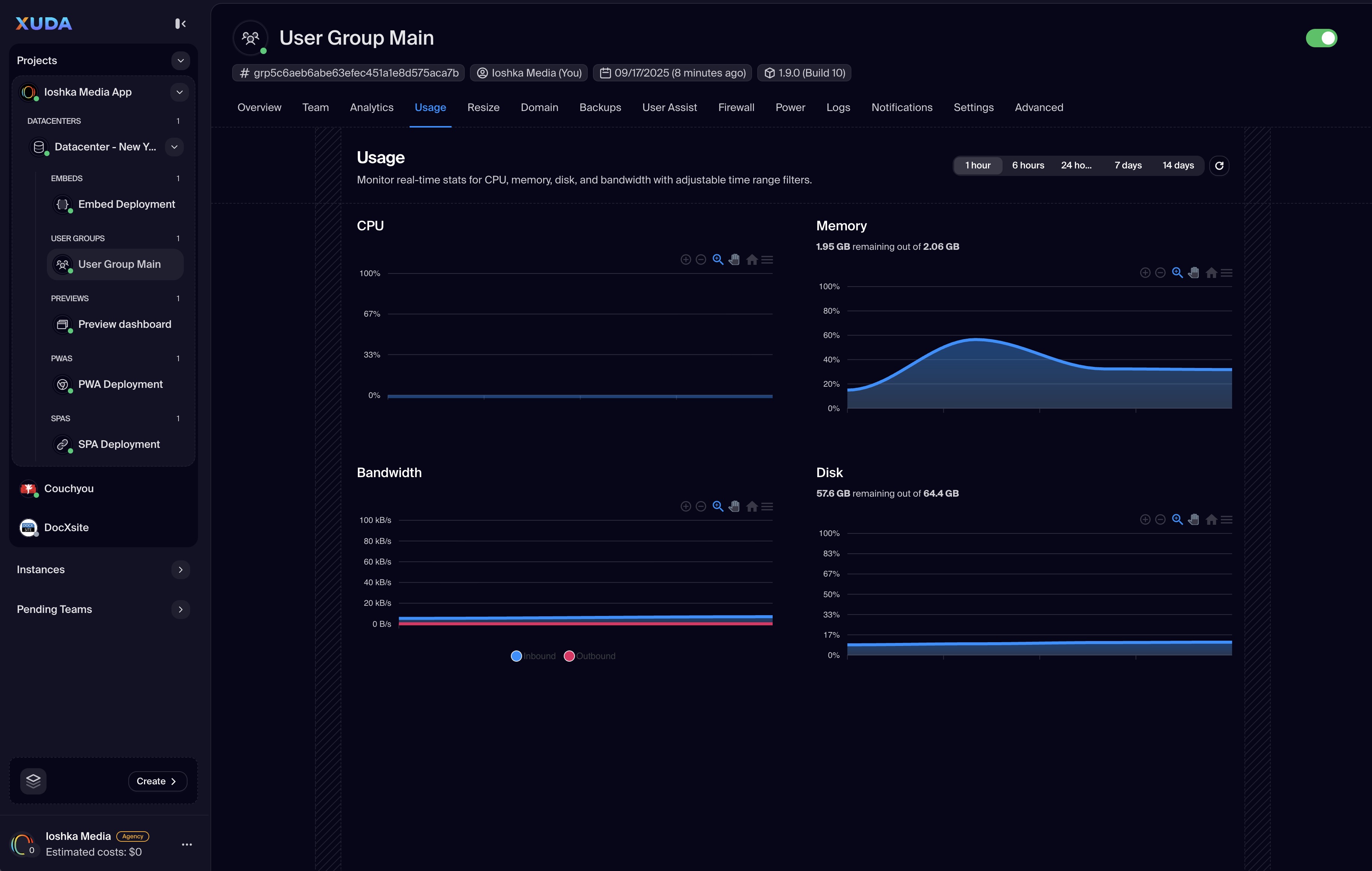
Task: Open the Disk chart hamburger menu
Action: point(1227,520)
